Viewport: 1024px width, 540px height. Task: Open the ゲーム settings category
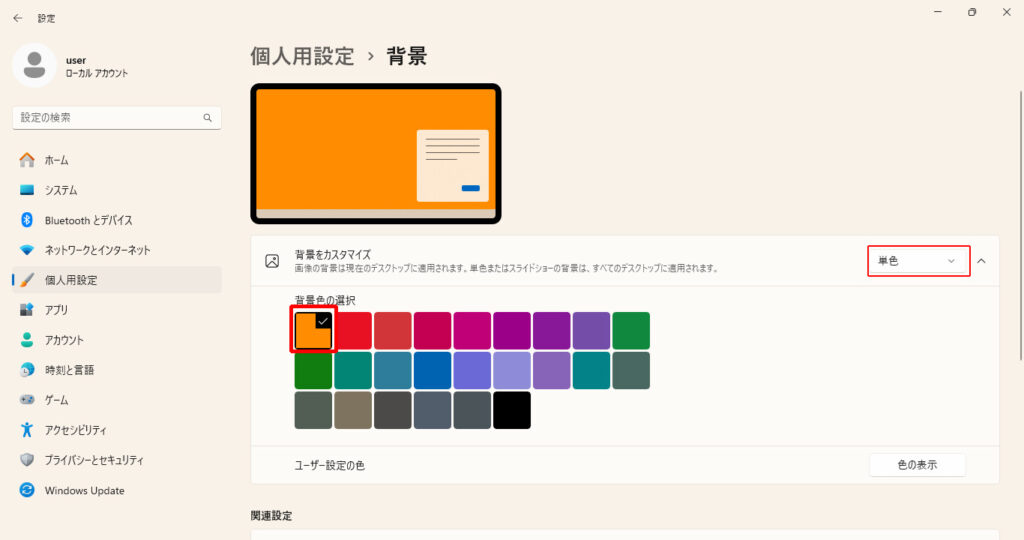pos(117,400)
